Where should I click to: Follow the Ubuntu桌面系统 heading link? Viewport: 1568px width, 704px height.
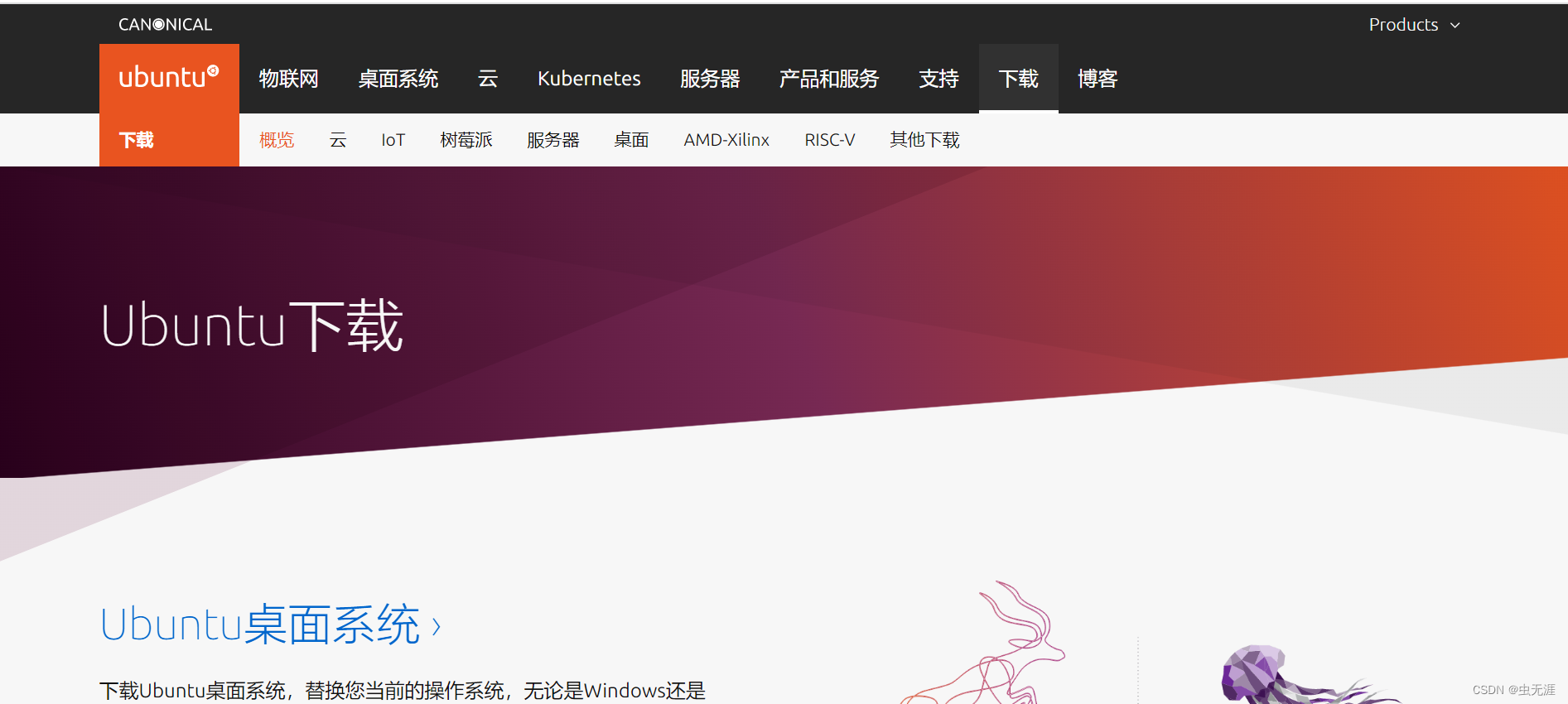270,624
